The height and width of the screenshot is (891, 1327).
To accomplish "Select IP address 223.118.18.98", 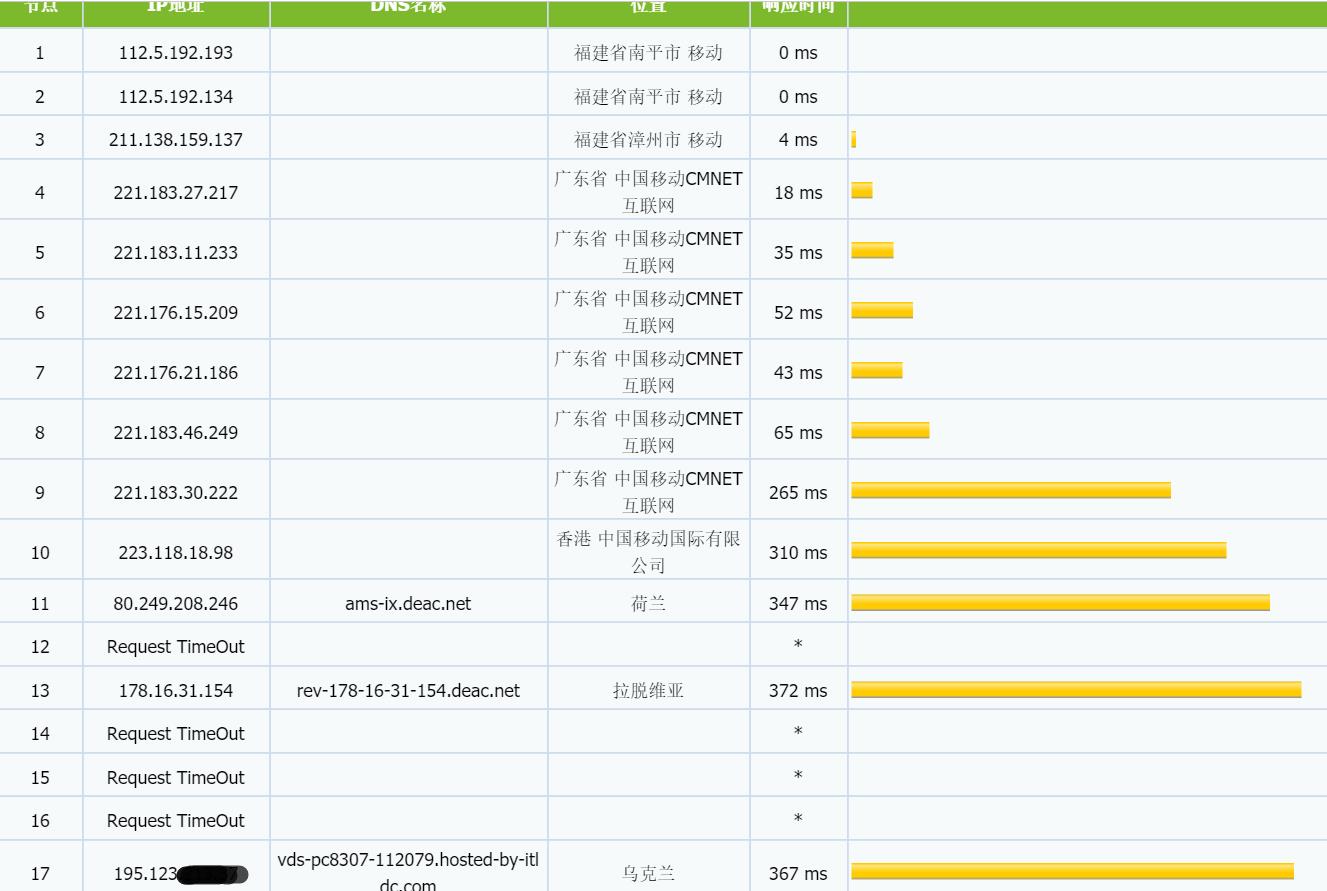I will click(x=176, y=552).
